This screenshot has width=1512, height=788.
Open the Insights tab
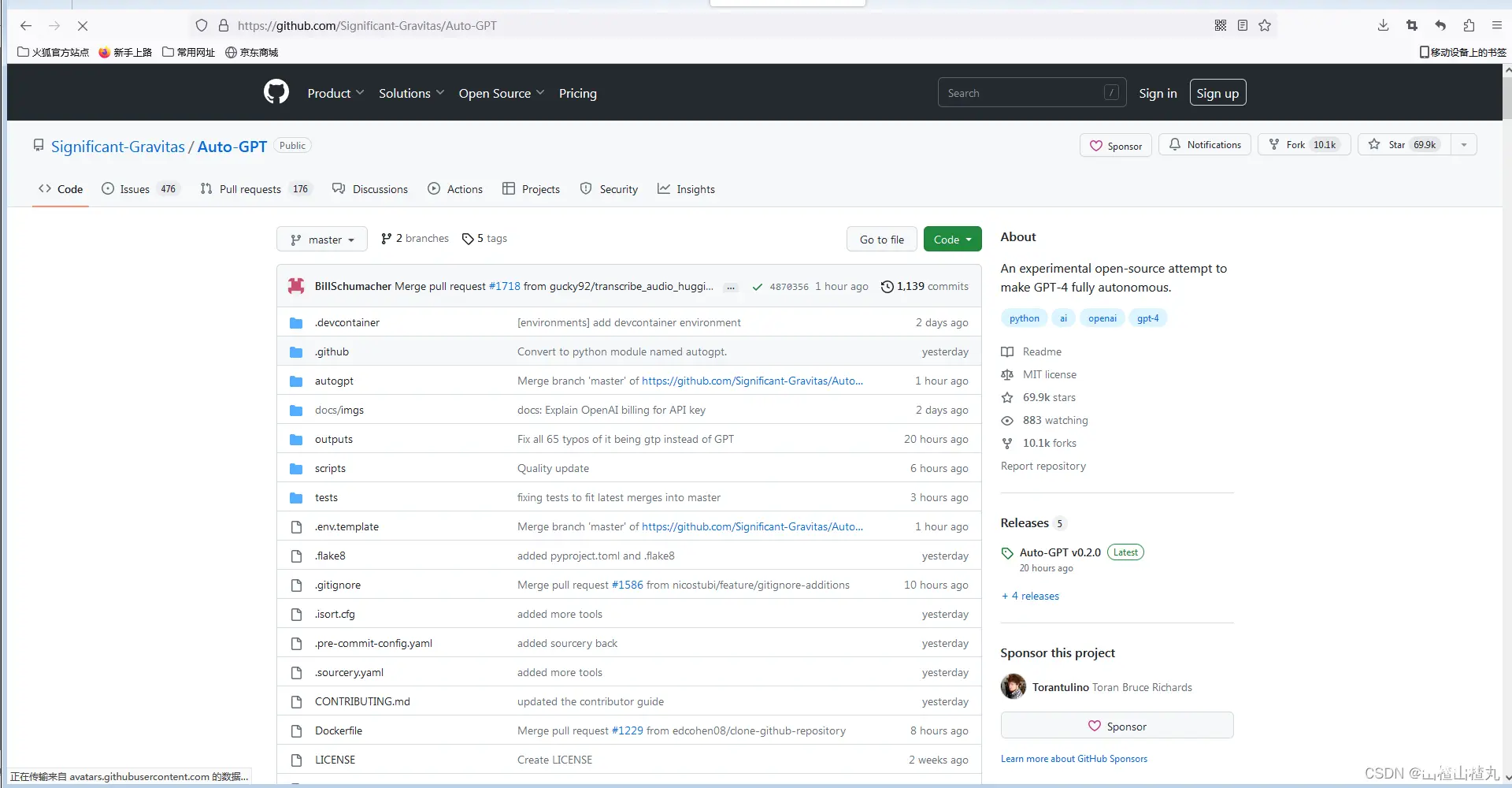686,189
